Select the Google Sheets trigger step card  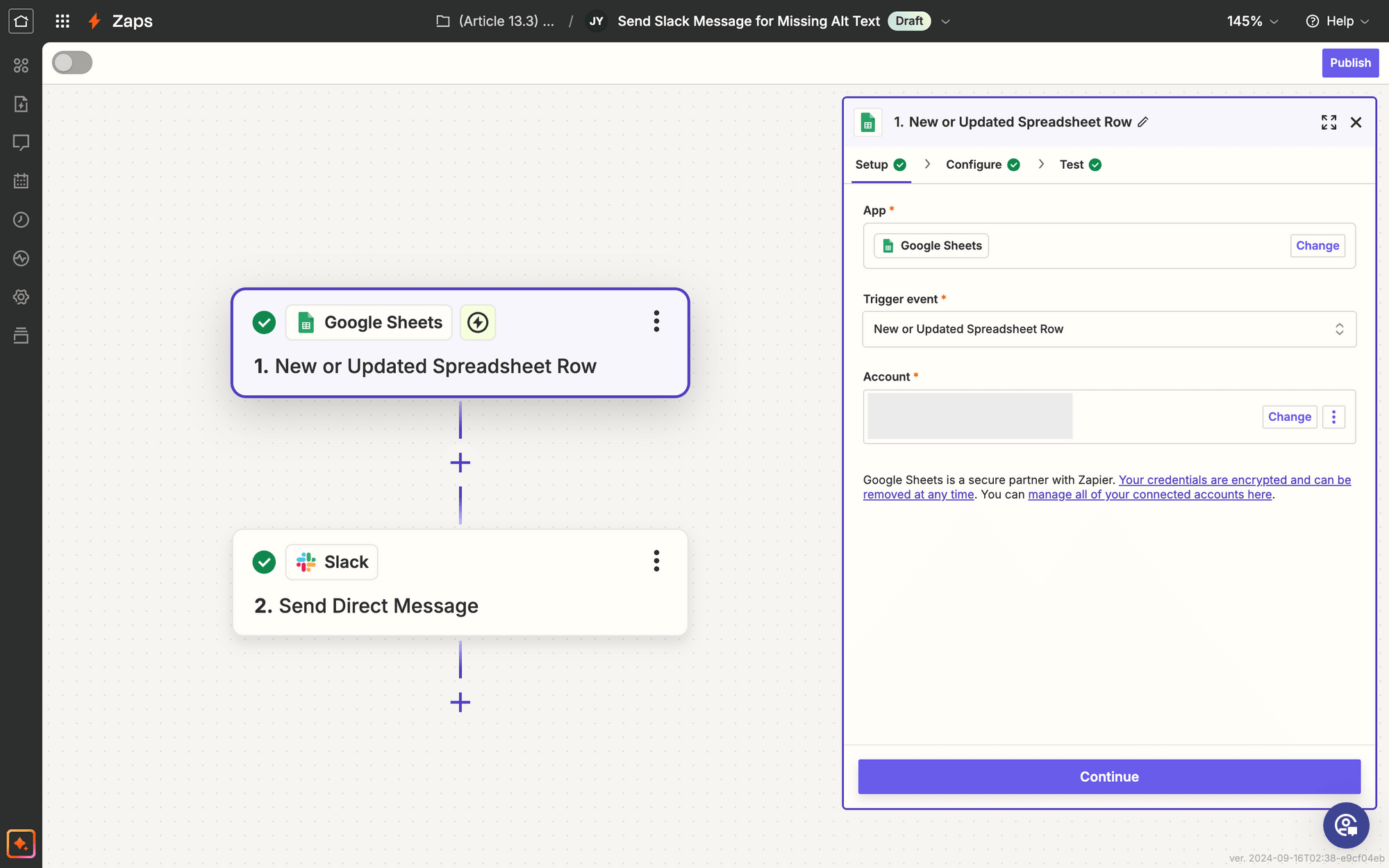tap(460, 343)
